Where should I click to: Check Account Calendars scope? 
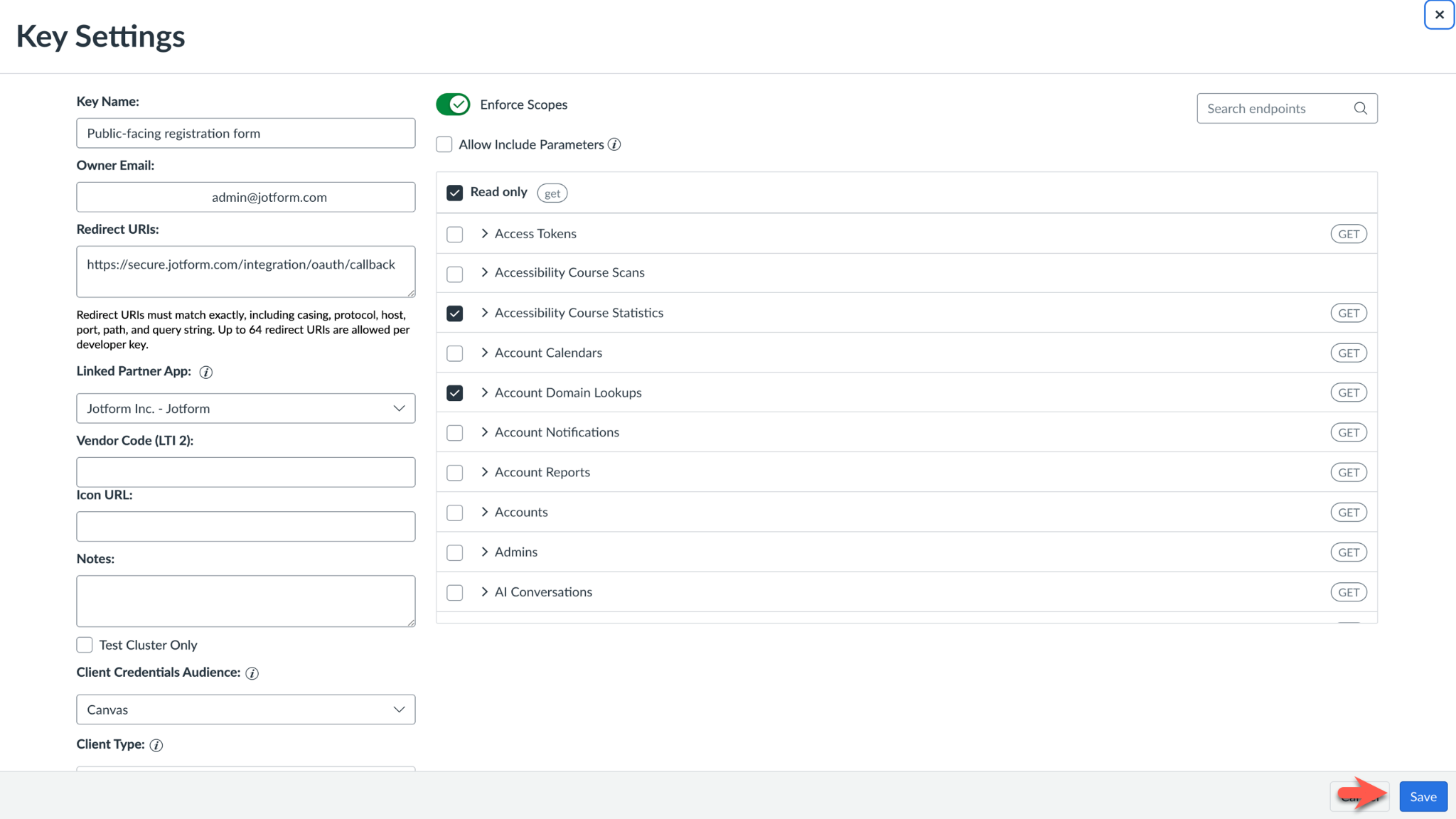tap(455, 353)
